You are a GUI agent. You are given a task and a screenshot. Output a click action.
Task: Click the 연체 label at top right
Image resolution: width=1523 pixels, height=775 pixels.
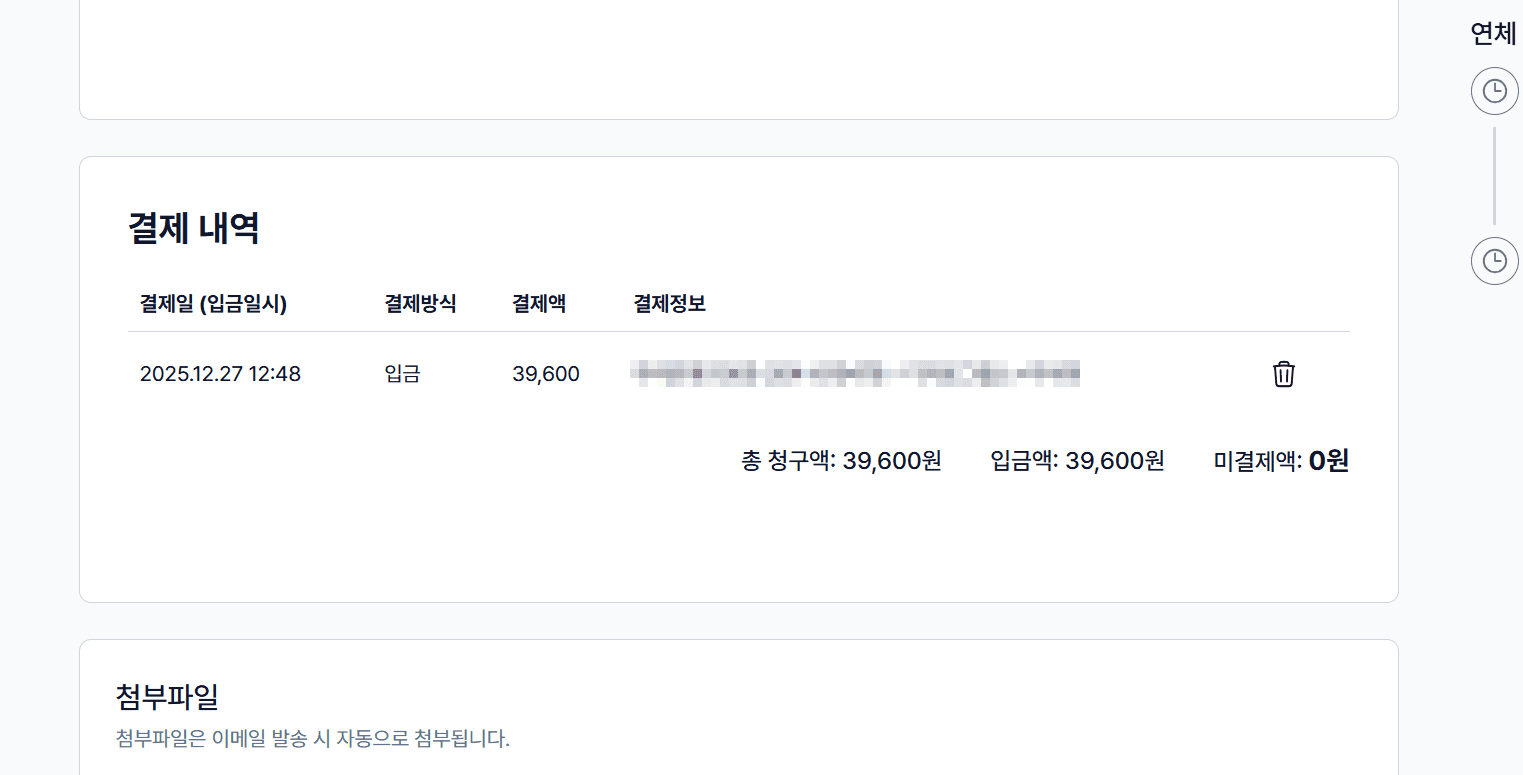[1495, 33]
